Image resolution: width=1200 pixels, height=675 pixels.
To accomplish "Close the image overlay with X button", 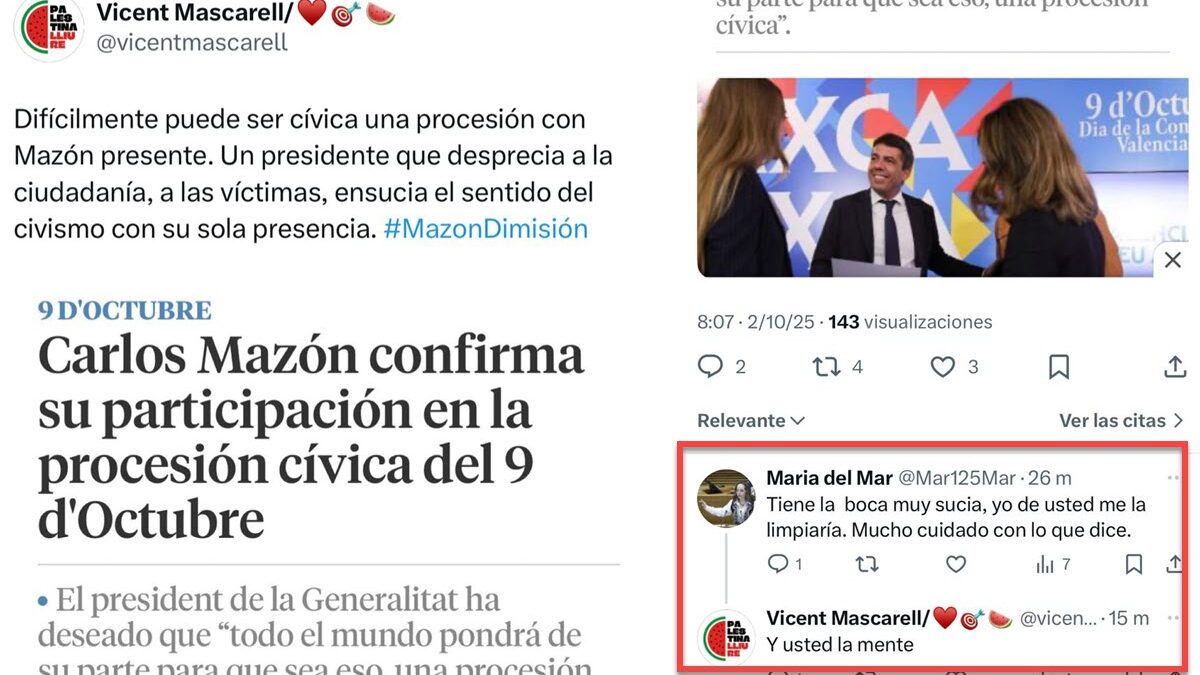I will point(1173,260).
